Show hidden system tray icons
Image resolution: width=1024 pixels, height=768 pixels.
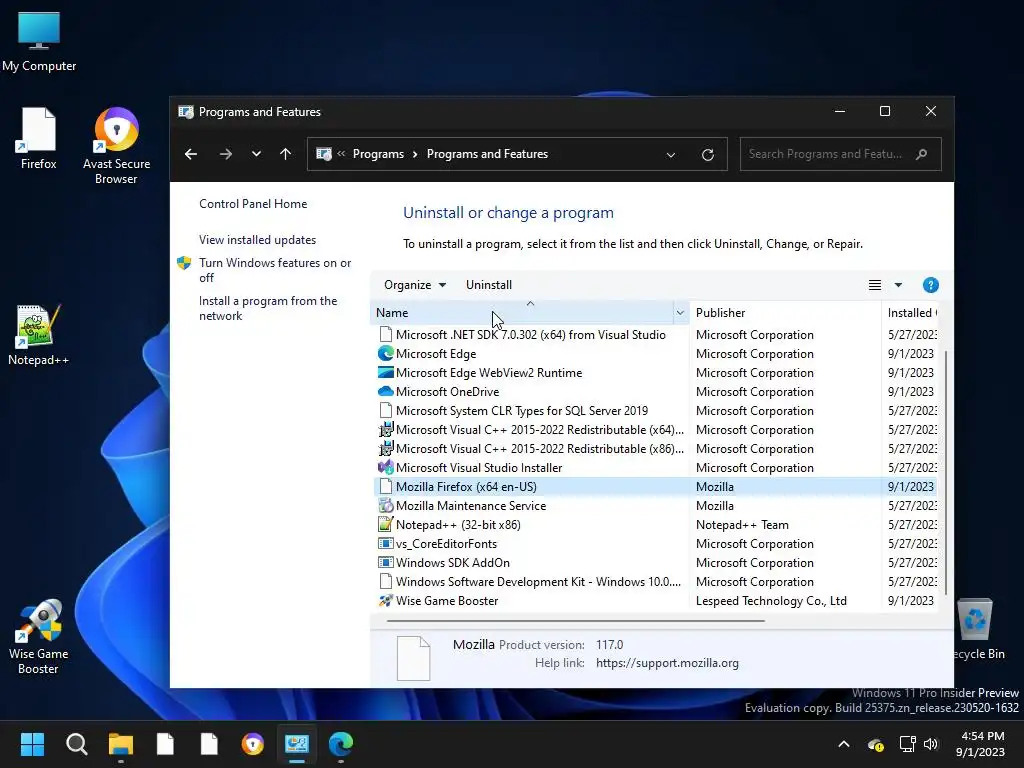(x=844, y=744)
